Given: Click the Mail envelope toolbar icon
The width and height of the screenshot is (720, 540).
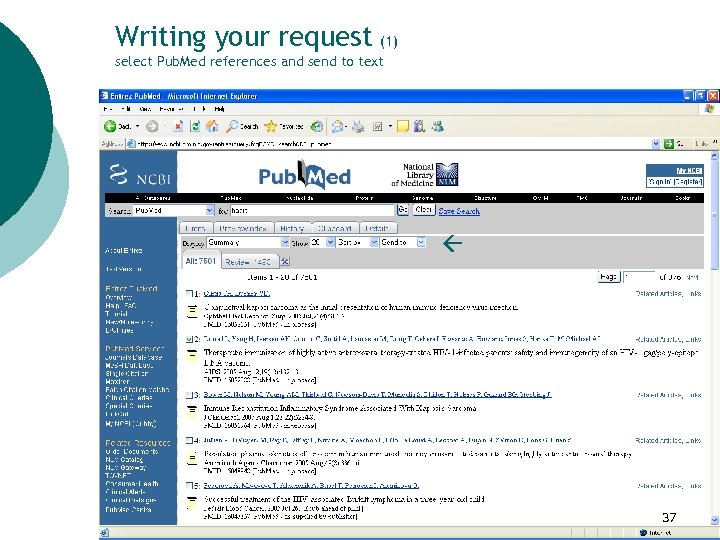Looking at the screenshot, I should [338, 126].
